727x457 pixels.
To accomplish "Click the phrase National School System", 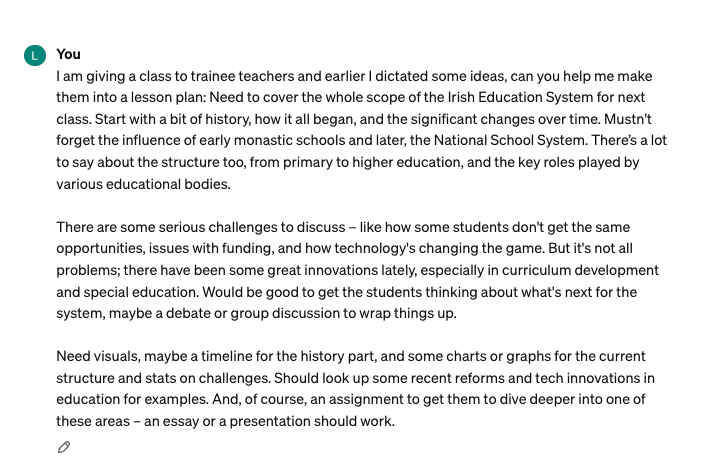I will 510,140.
